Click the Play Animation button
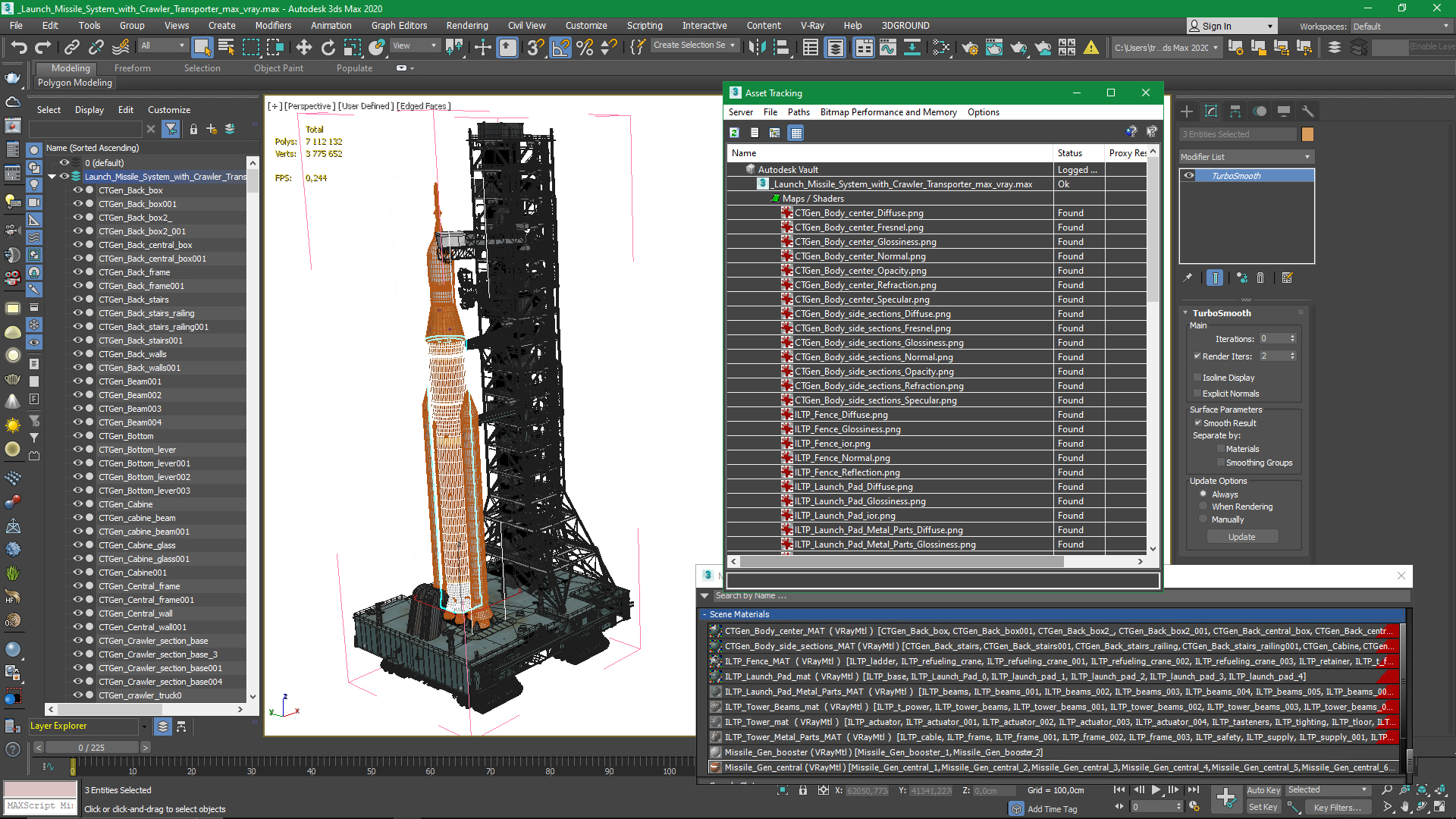Image resolution: width=1456 pixels, height=819 pixels. click(1156, 790)
